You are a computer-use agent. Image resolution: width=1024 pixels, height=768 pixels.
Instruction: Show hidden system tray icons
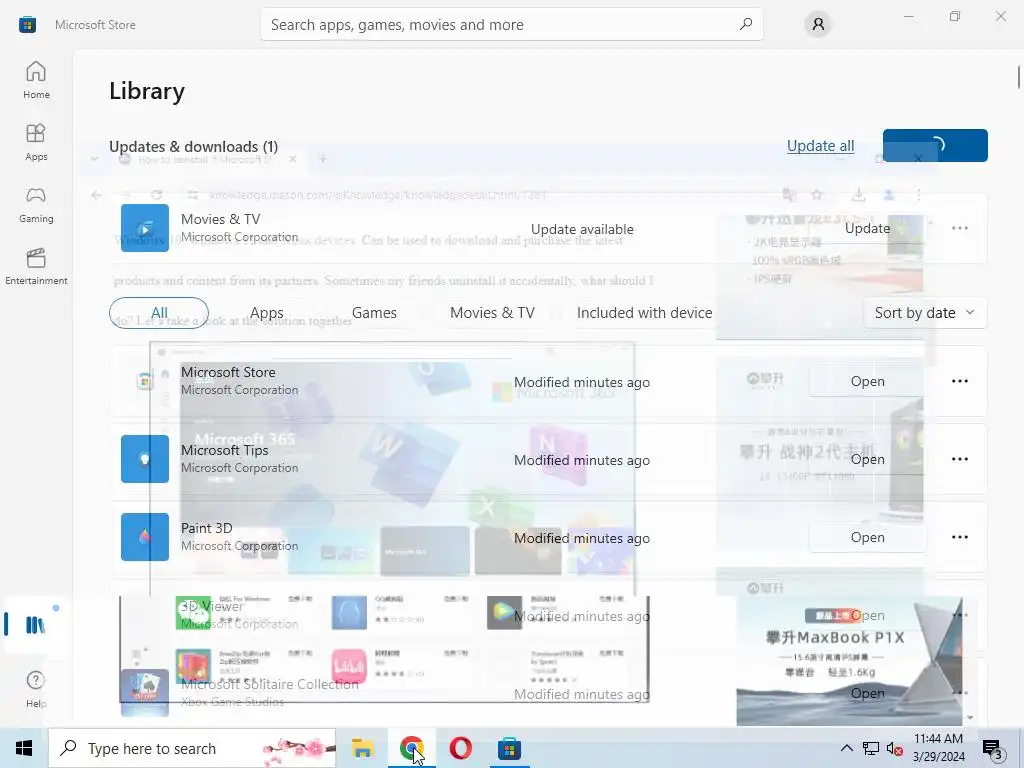[846, 748]
